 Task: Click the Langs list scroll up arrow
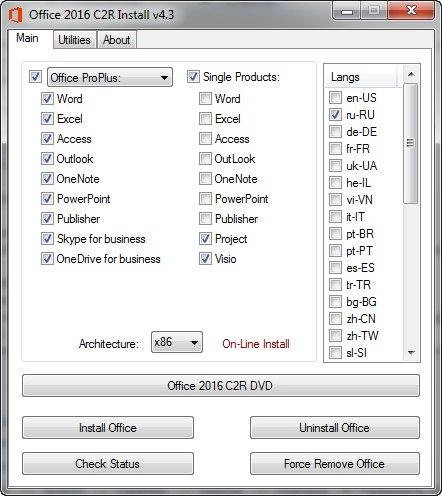(411, 74)
